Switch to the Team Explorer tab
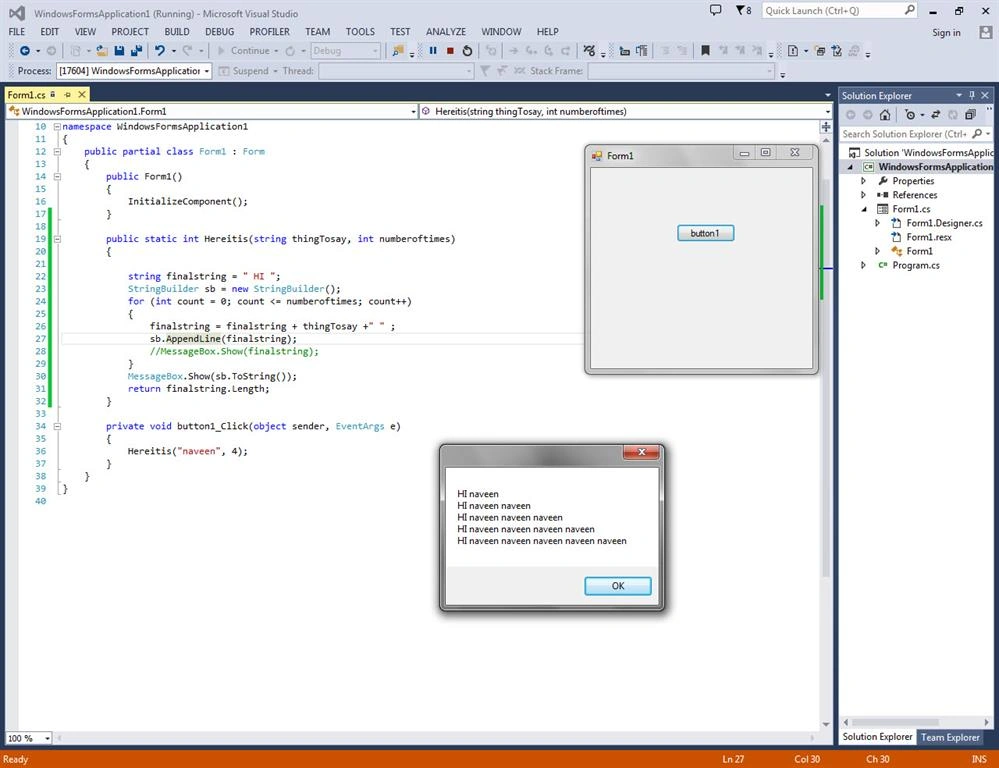999x768 pixels. pos(950,737)
